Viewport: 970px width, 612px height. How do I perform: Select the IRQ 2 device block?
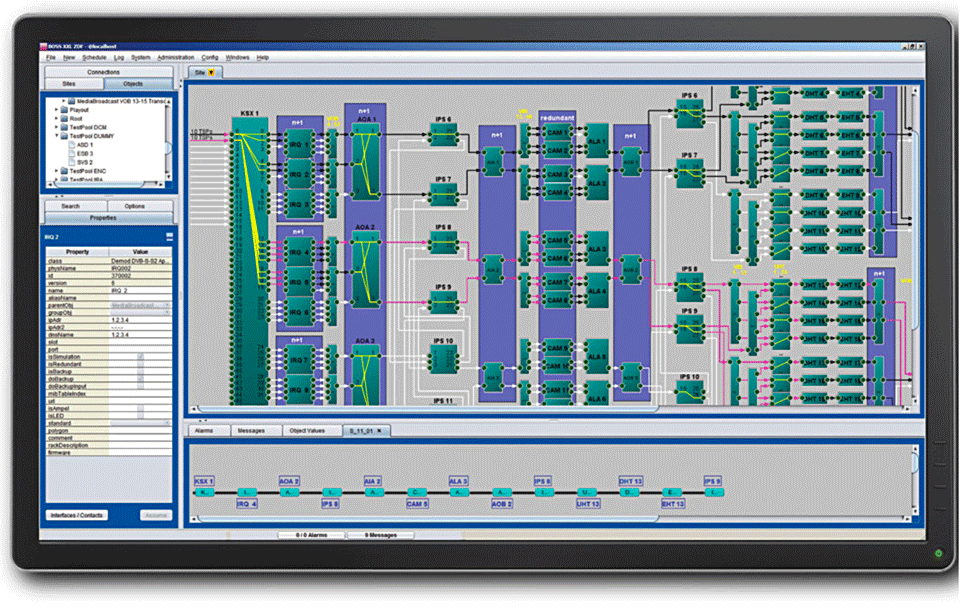(x=298, y=176)
